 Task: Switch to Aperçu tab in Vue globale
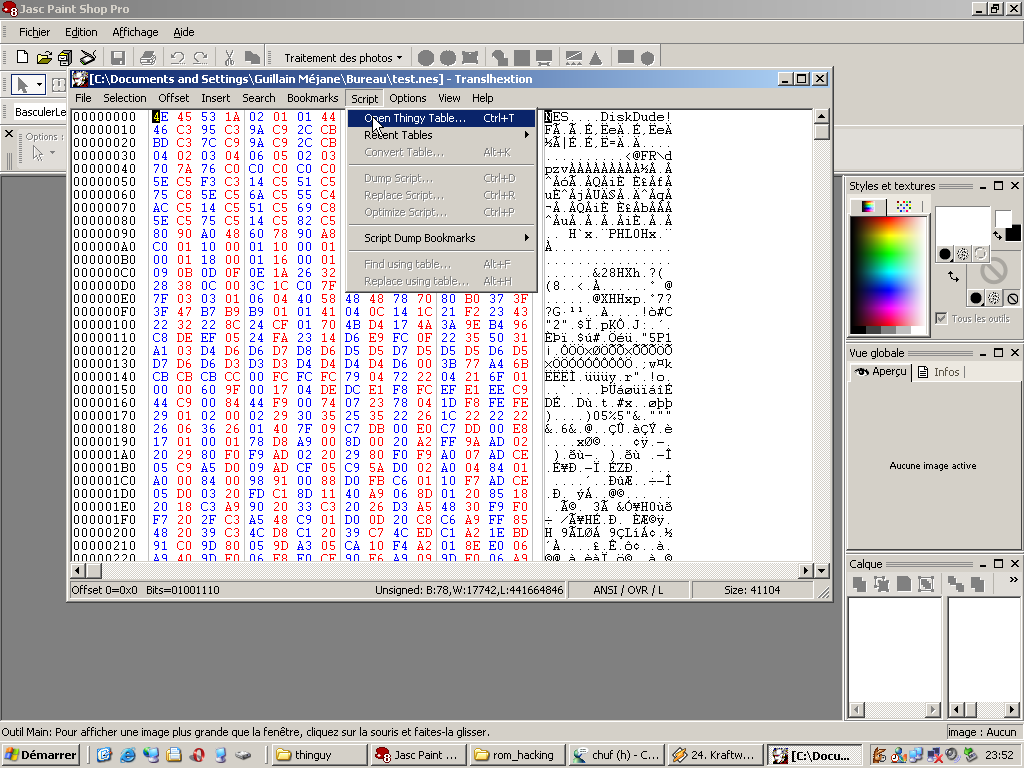880,372
